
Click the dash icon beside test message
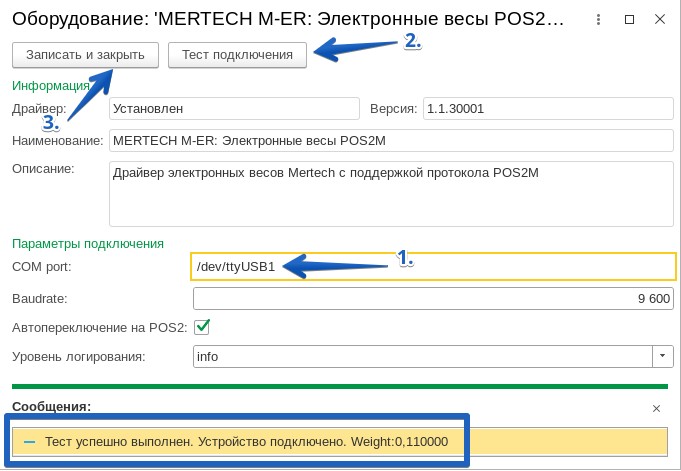click(x=30, y=442)
